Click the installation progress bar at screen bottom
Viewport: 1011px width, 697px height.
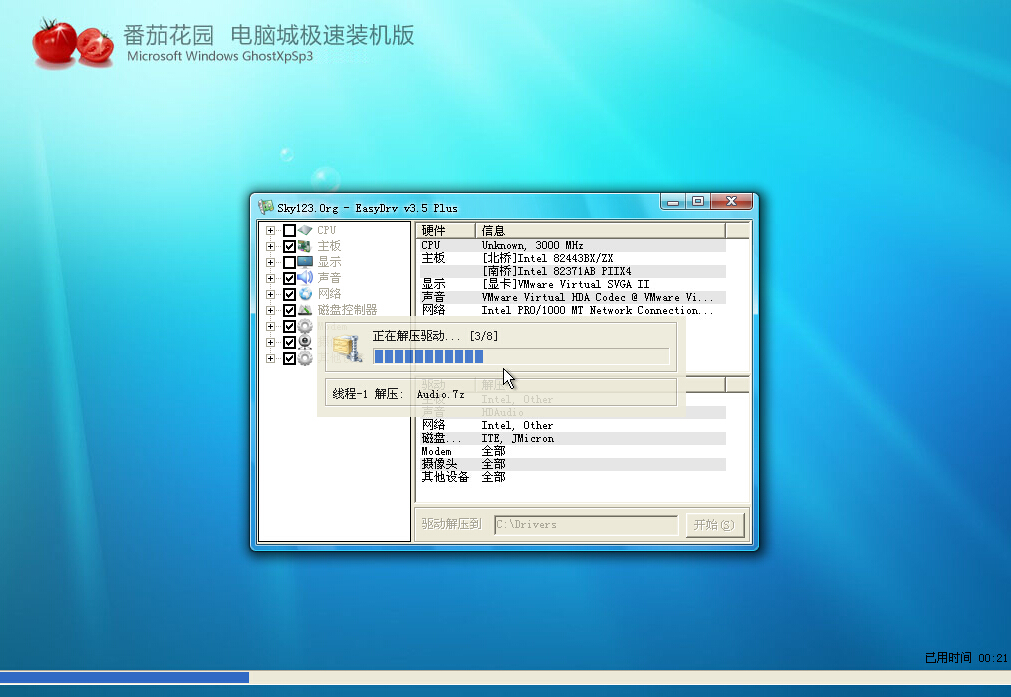(x=506, y=677)
